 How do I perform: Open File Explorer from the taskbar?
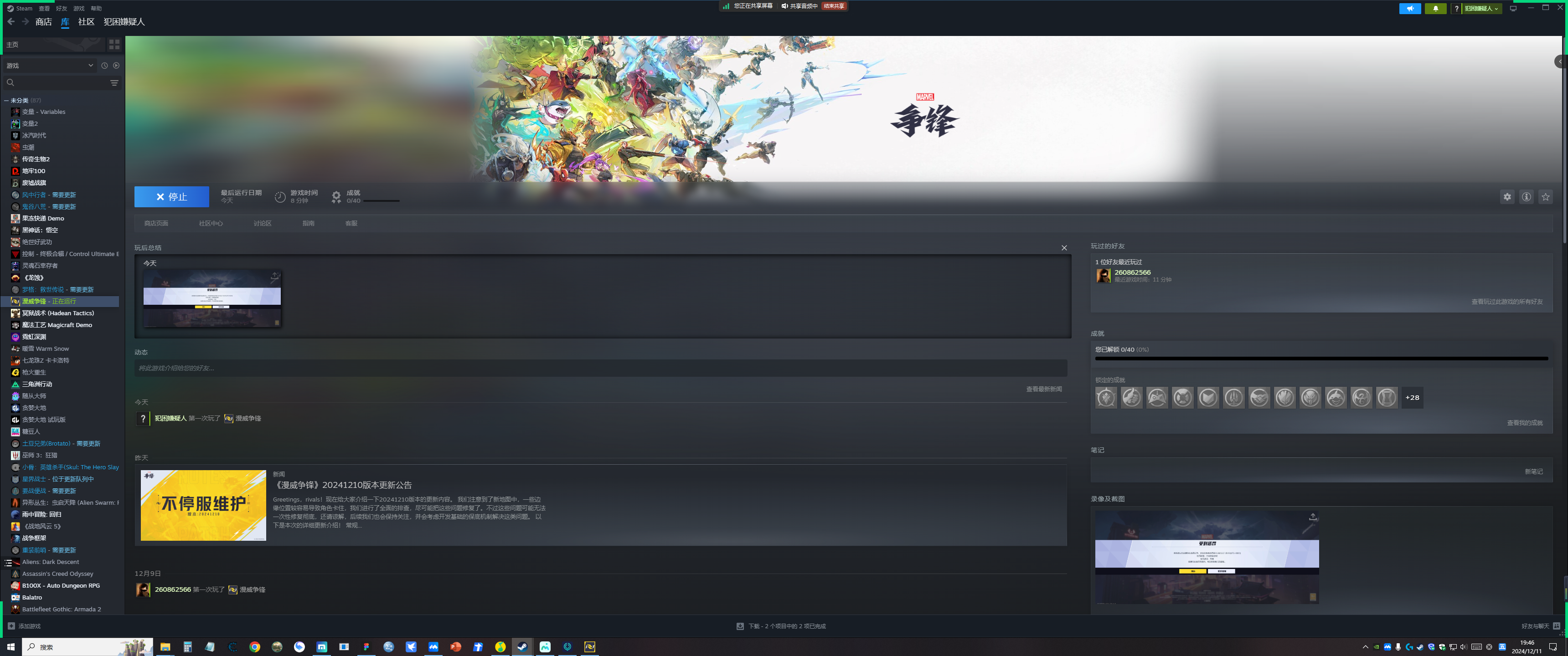tap(165, 646)
